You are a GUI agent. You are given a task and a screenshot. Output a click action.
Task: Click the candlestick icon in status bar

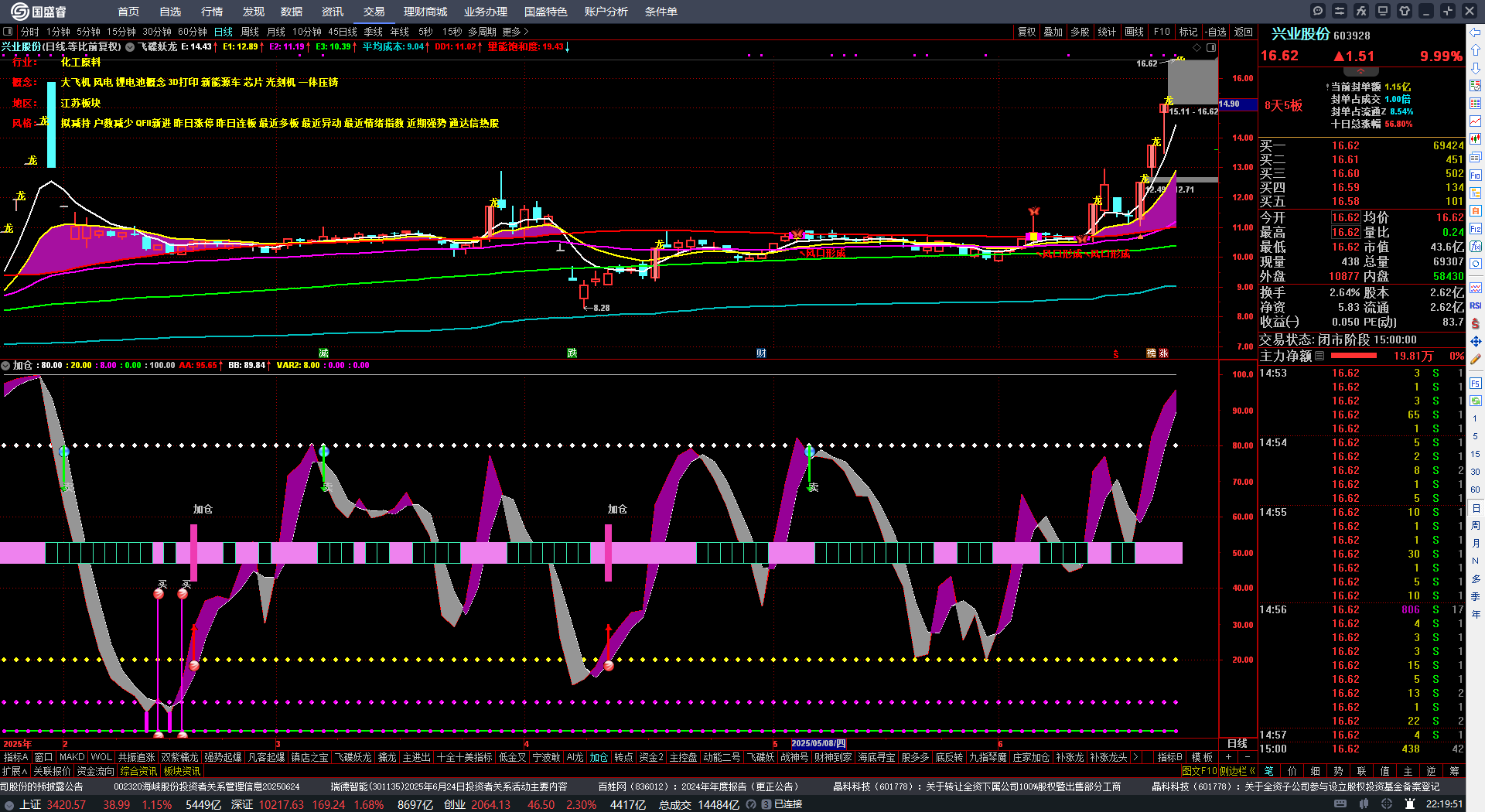[1364, 804]
